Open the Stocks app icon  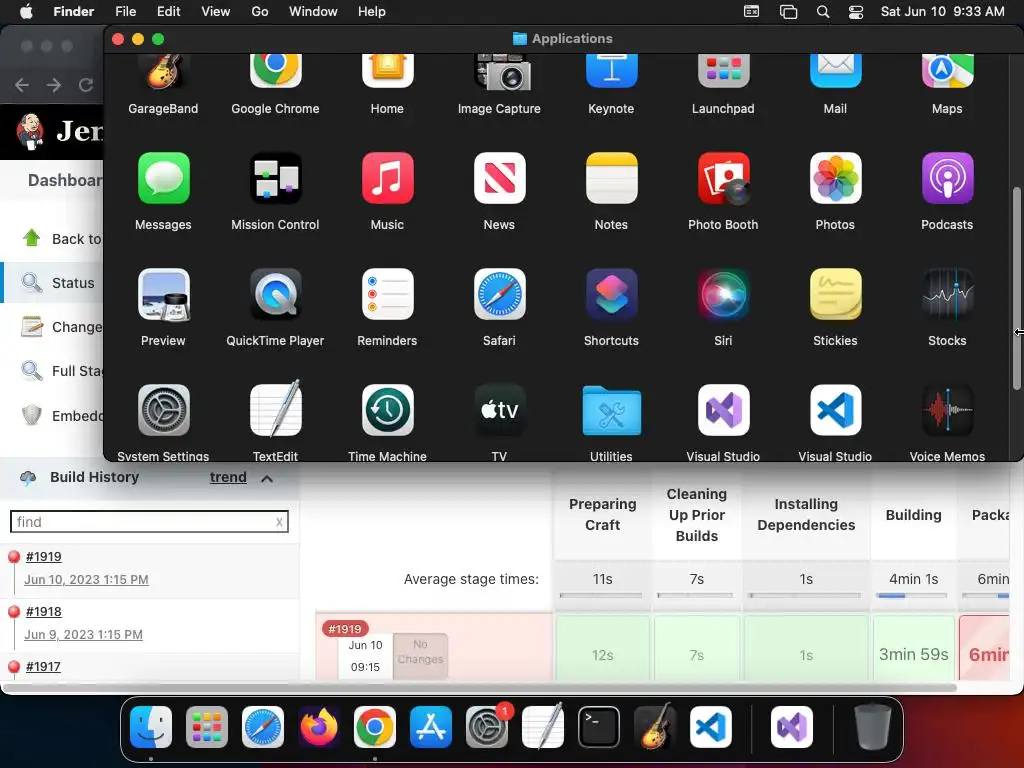[947, 295]
